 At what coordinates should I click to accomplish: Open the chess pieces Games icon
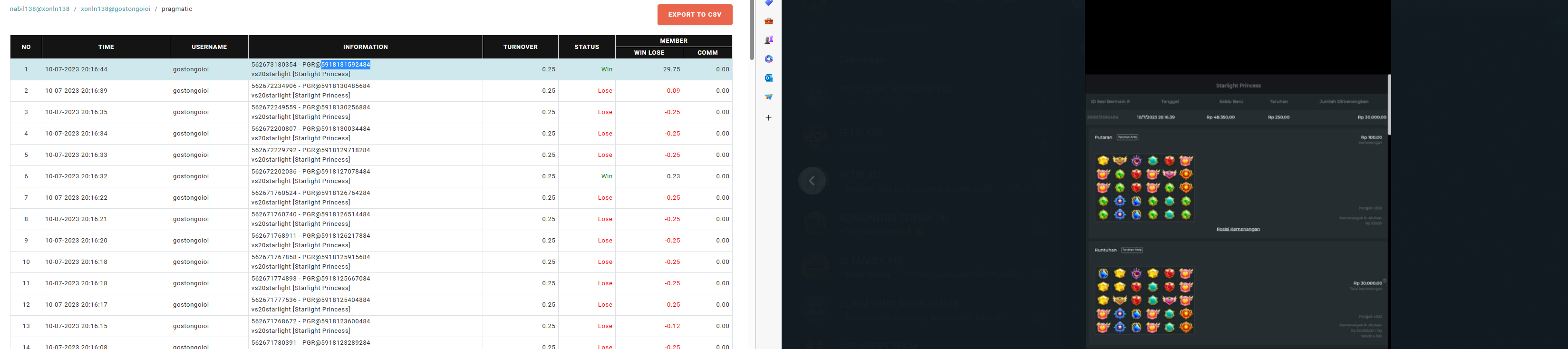(x=769, y=40)
